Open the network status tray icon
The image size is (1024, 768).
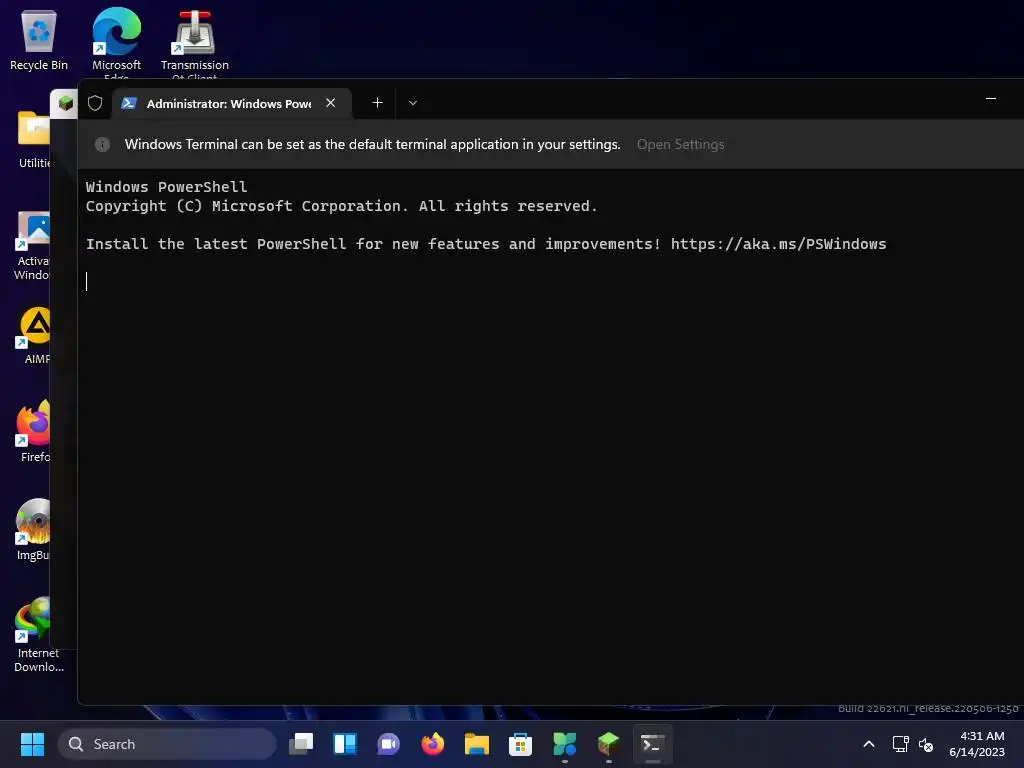point(901,744)
